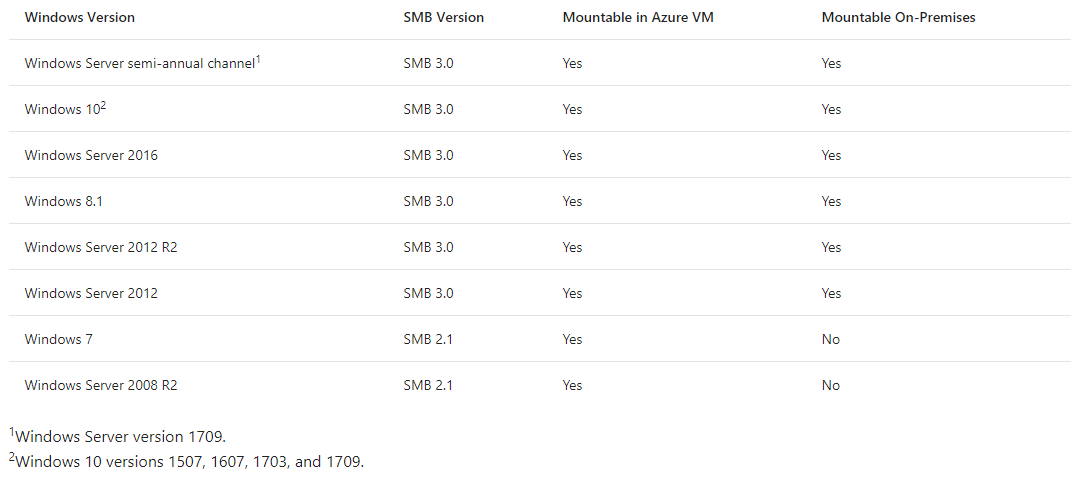The image size is (1078, 478).
Task: Click SMB 2.1 in the Windows 7 row
Action: [428, 340]
